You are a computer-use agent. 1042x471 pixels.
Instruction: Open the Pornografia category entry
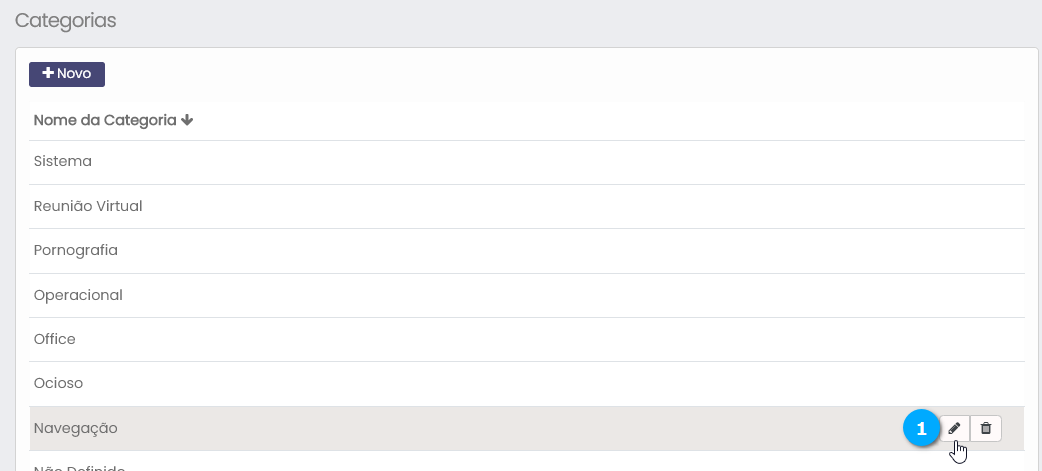pos(76,250)
